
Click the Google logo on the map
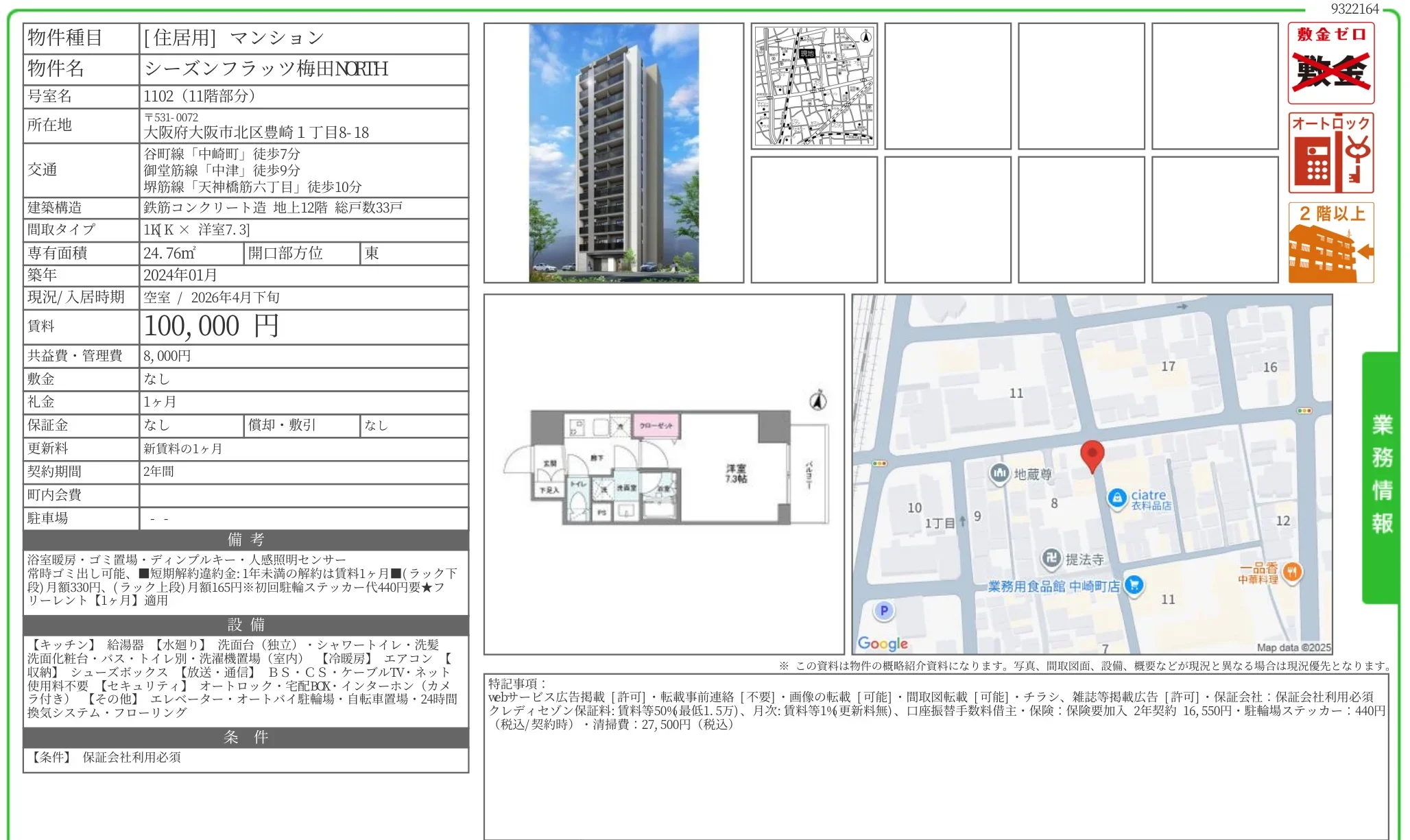(883, 643)
